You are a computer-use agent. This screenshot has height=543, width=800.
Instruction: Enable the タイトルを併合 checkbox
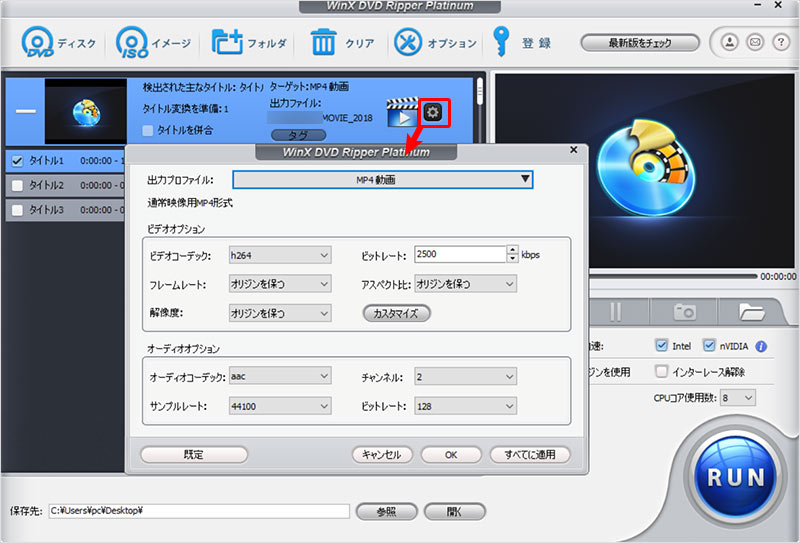point(149,130)
